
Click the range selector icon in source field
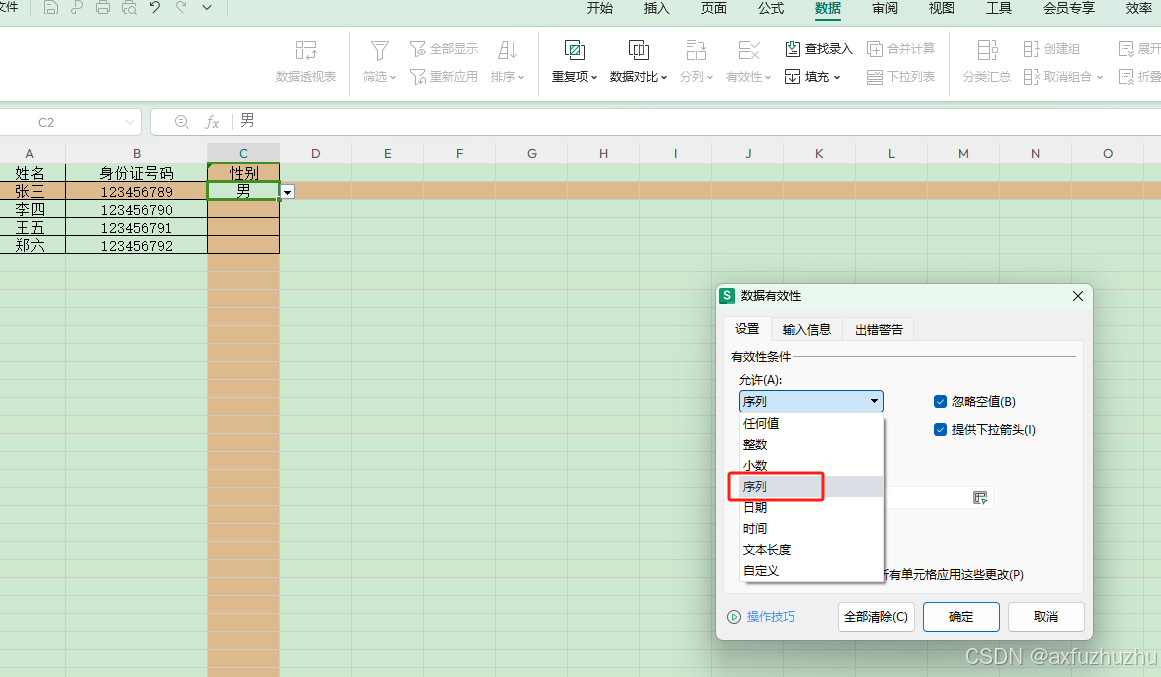click(x=980, y=498)
